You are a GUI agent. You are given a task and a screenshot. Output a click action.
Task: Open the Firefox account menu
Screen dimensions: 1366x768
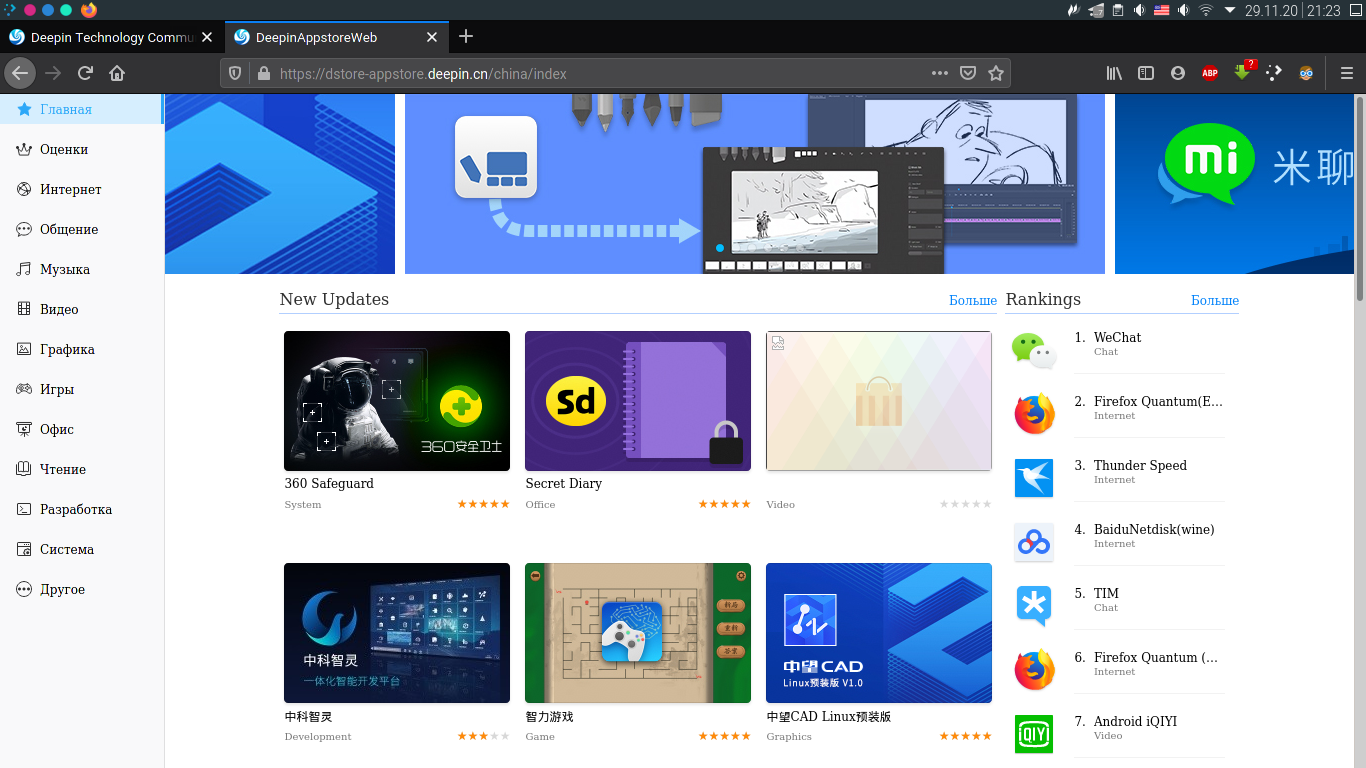[1178, 73]
